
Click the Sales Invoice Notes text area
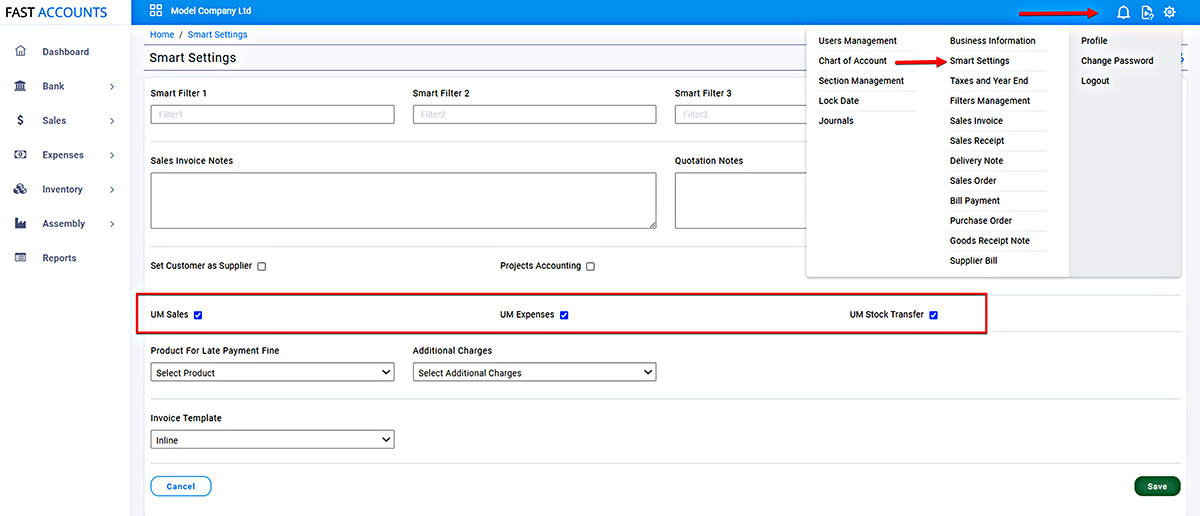(x=403, y=200)
